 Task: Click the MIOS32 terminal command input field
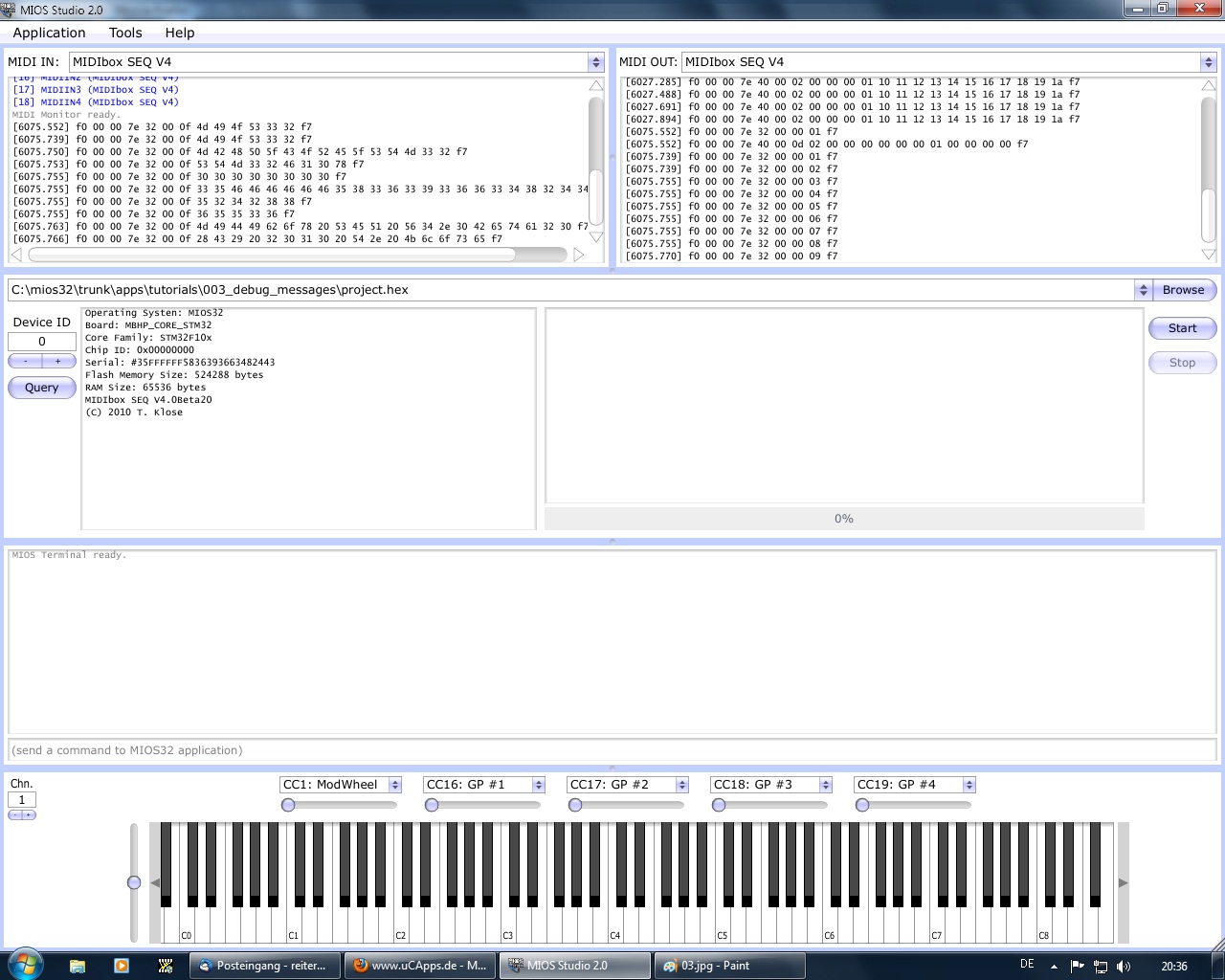pyautogui.click(x=612, y=750)
